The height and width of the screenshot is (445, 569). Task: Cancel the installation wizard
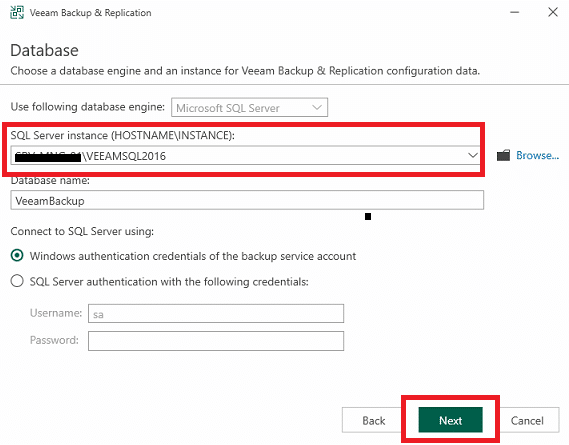click(x=527, y=420)
